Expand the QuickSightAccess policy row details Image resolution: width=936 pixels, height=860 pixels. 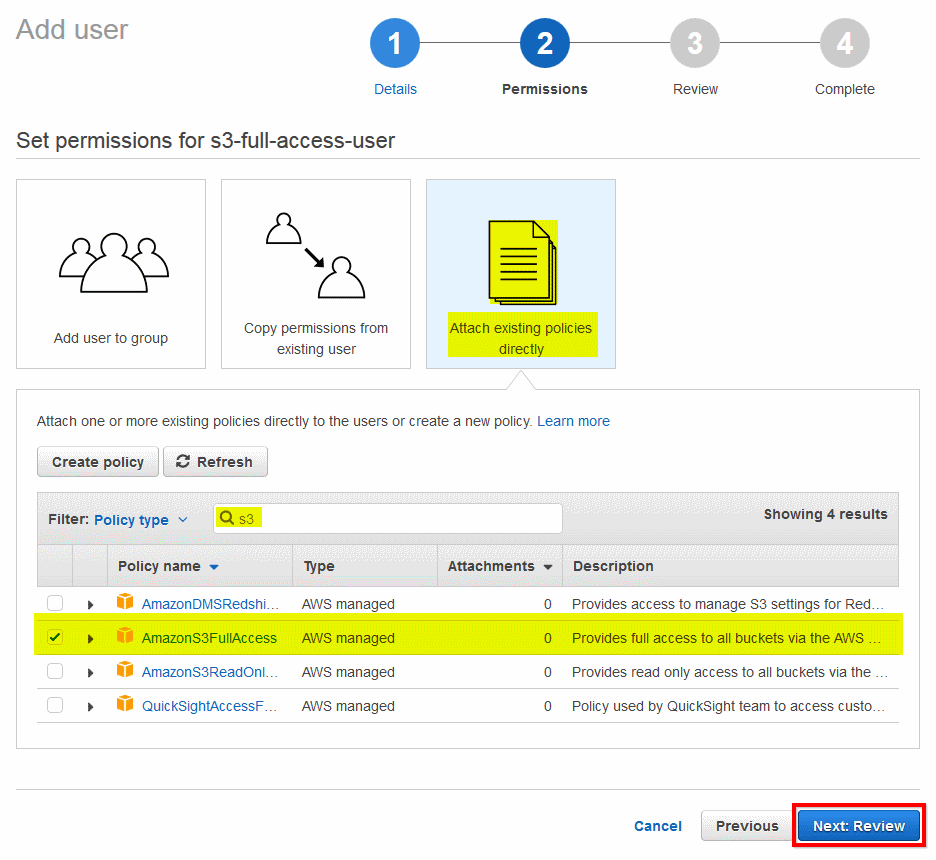[90, 707]
